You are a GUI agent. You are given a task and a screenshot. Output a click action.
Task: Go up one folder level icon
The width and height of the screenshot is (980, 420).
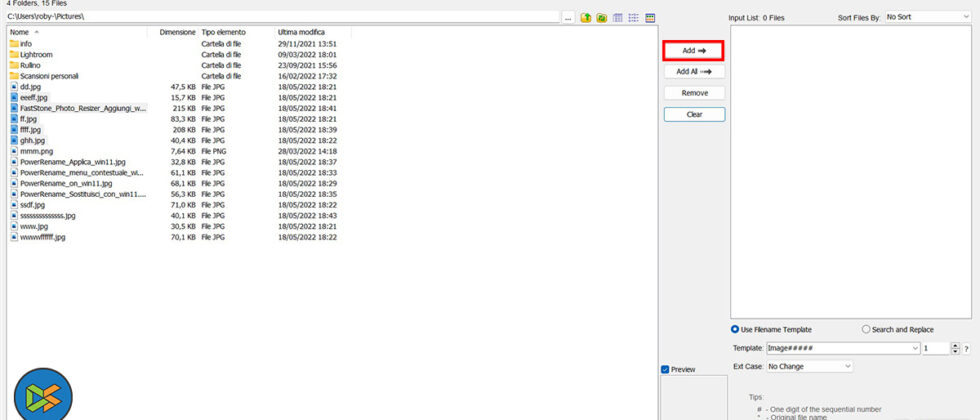(x=586, y=18)
